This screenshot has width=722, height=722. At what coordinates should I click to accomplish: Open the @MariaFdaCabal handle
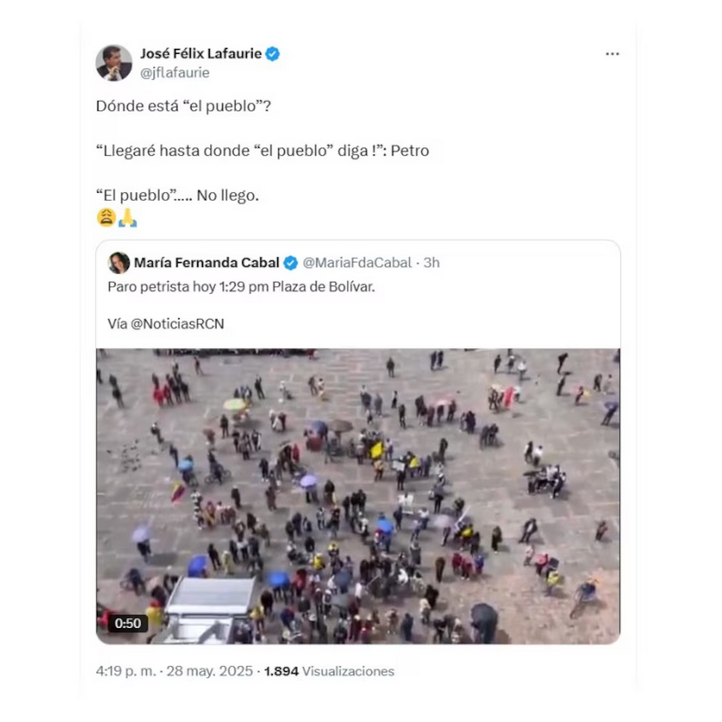tap(357, 263)
